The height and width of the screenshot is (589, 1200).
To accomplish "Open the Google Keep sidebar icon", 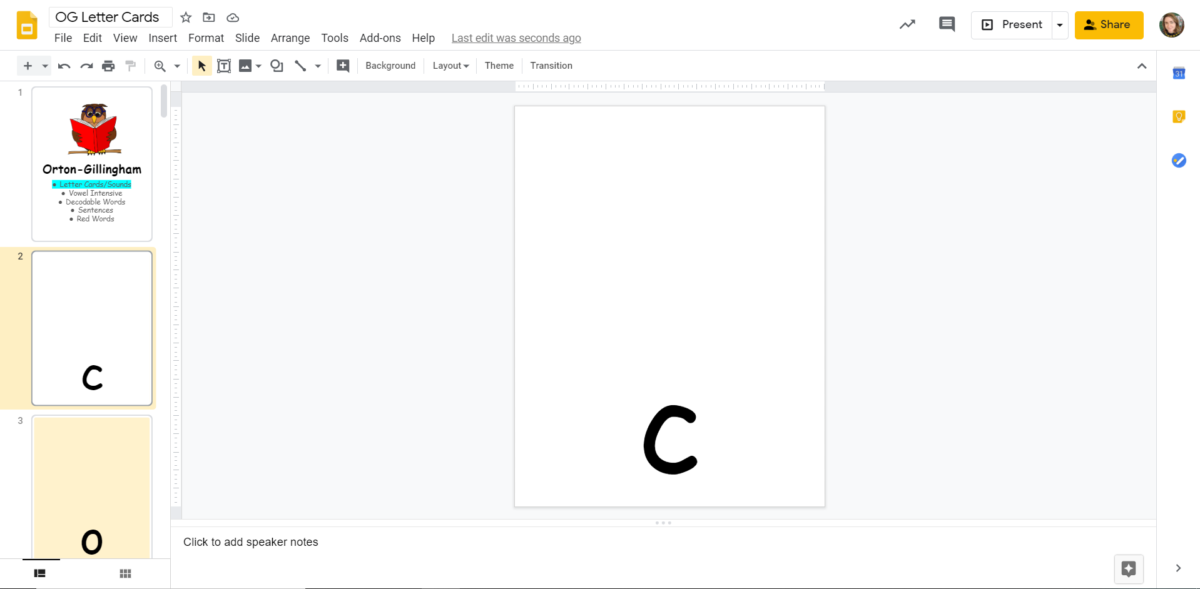I will coord(1179,117).
